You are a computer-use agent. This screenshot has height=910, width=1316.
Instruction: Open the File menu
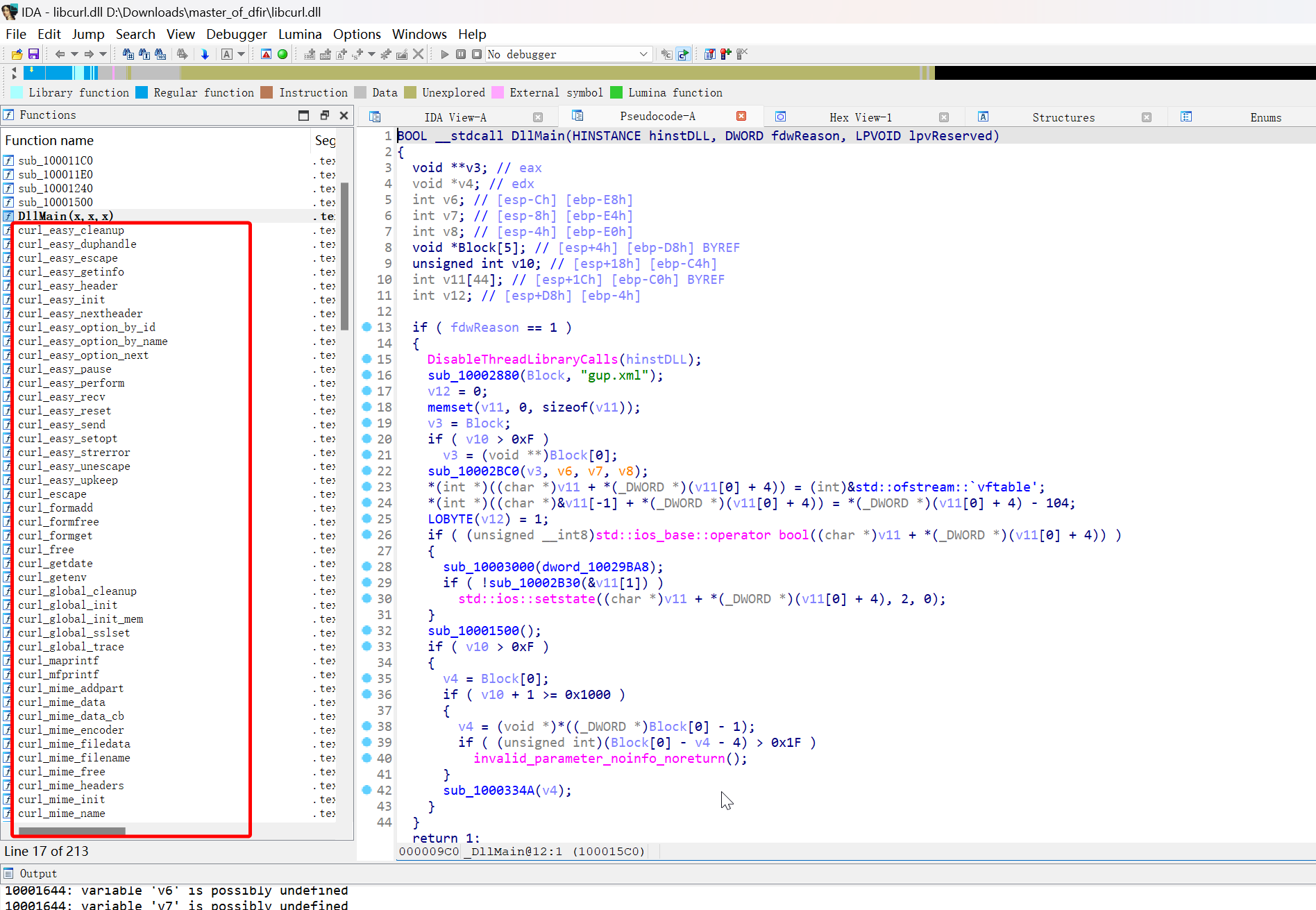tap(15, 34)
